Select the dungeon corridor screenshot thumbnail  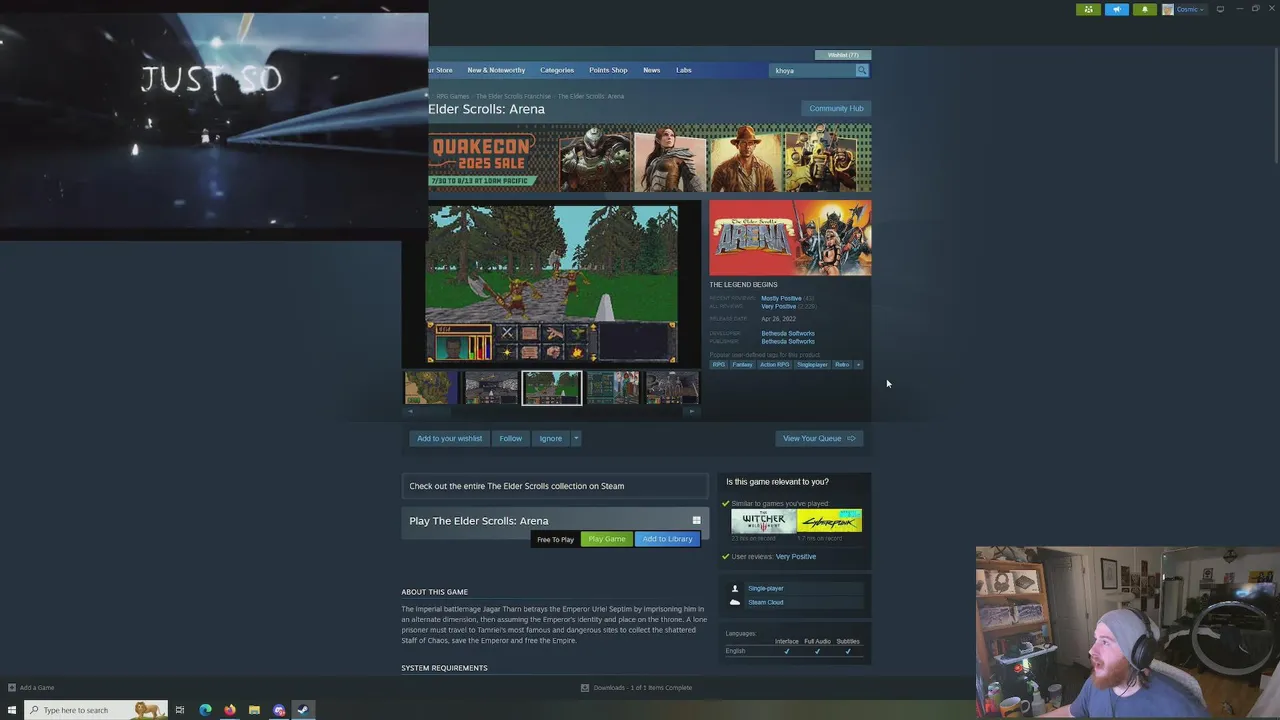[491, 388]
